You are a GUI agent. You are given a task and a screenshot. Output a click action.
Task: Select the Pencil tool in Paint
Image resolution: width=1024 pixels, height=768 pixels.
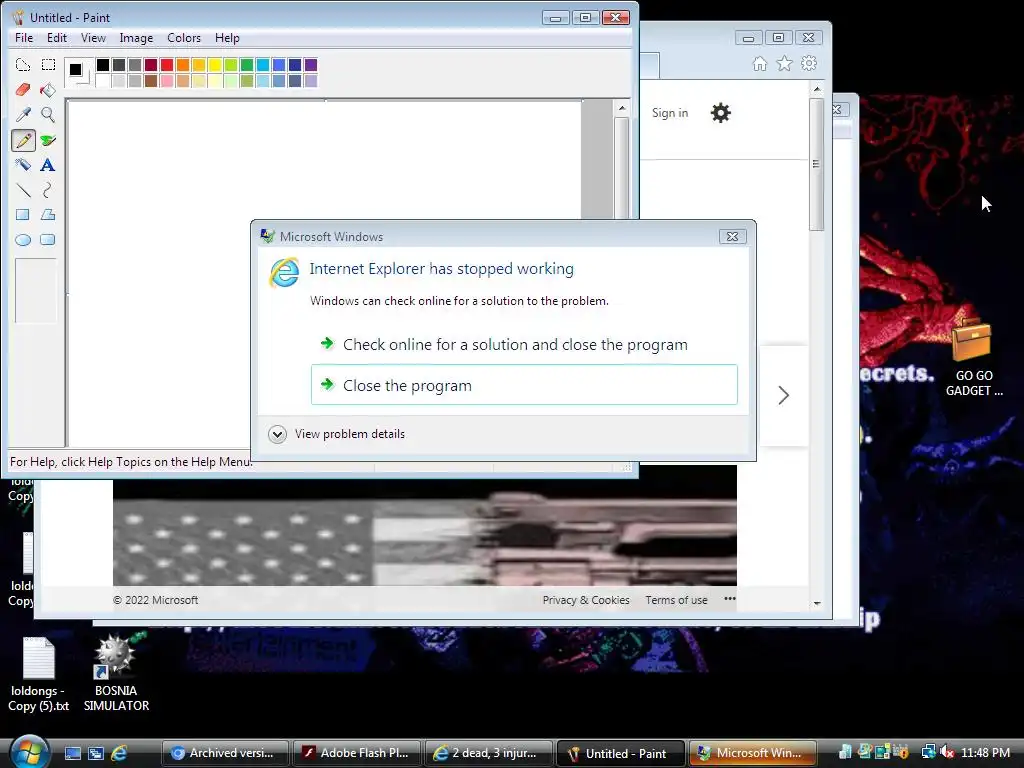23,140
